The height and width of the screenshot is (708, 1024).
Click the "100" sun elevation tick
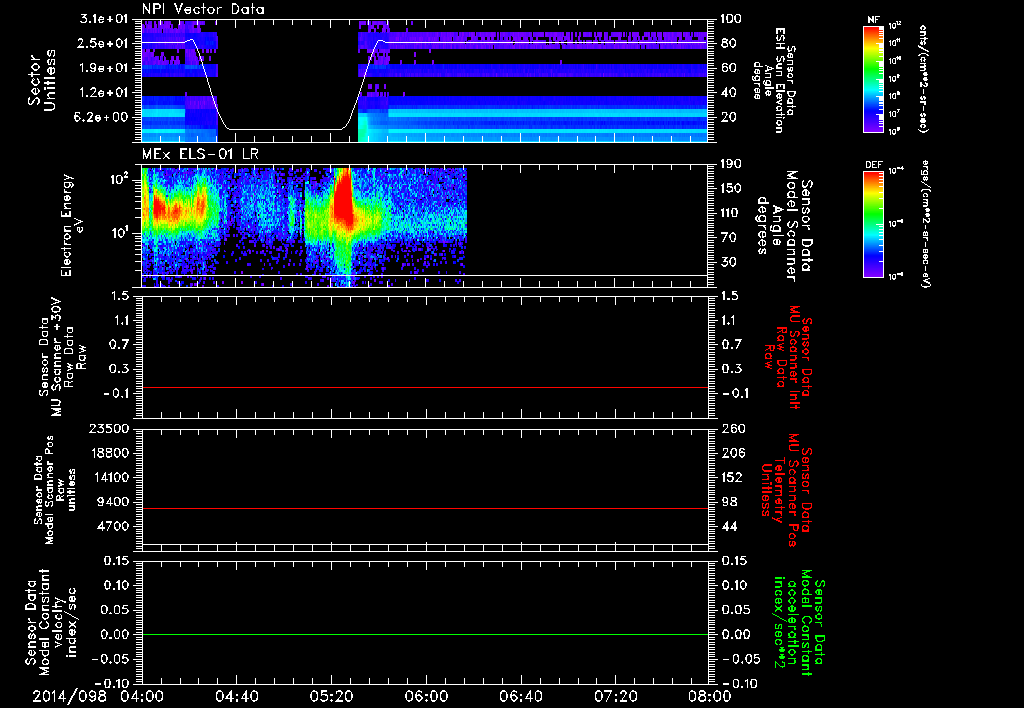pyautogui.click(x=731, y=18)
